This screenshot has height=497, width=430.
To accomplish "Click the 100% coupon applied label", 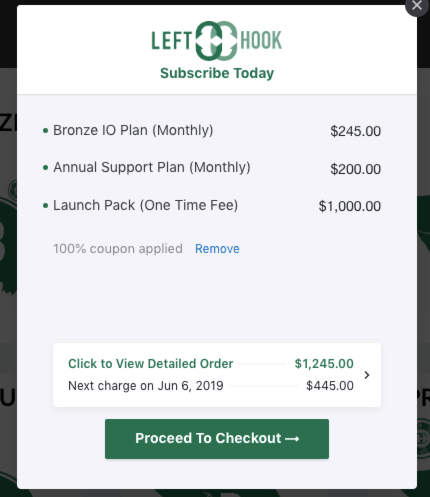I will click(118, 249).
